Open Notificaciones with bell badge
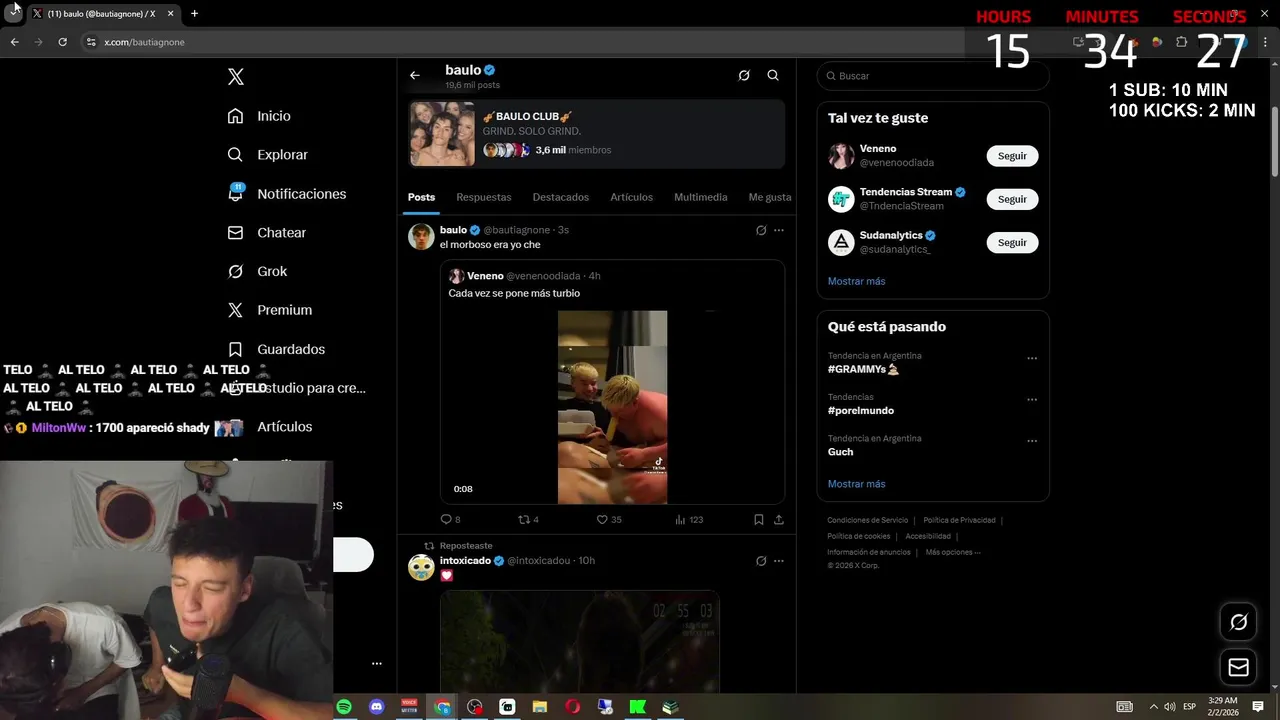 coord(286,194)
